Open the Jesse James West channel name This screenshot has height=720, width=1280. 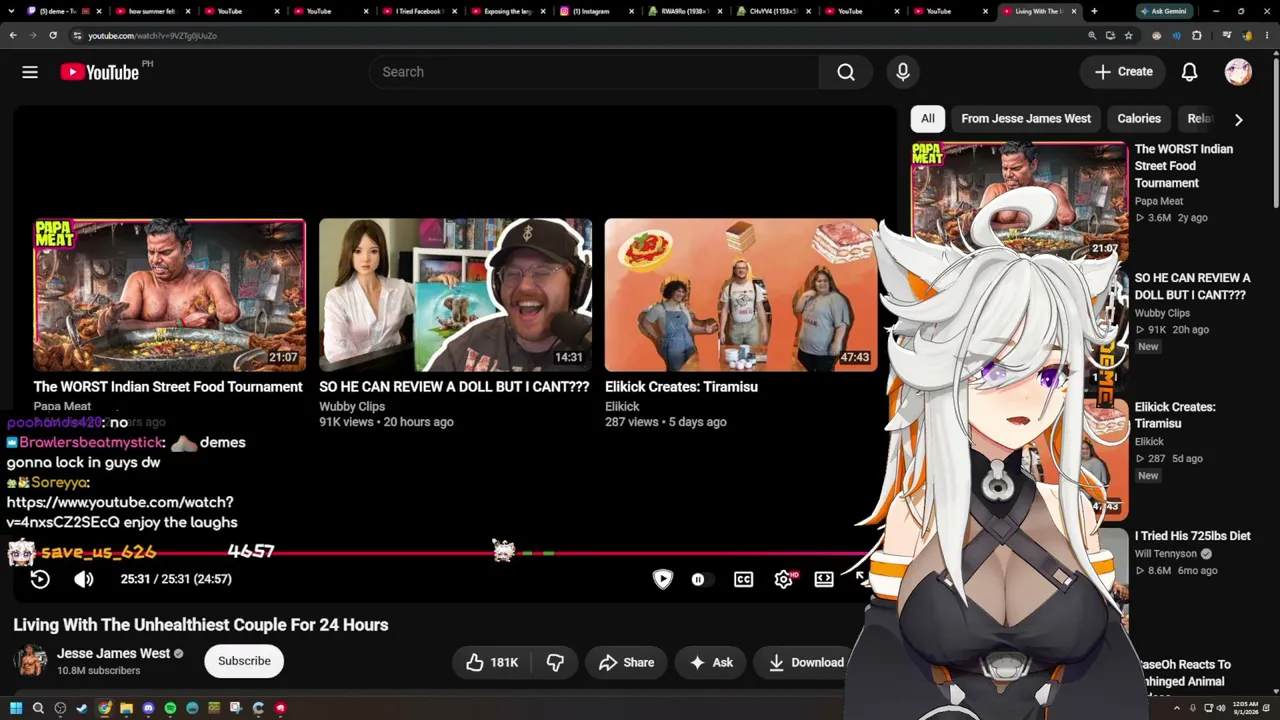(114, 653)
